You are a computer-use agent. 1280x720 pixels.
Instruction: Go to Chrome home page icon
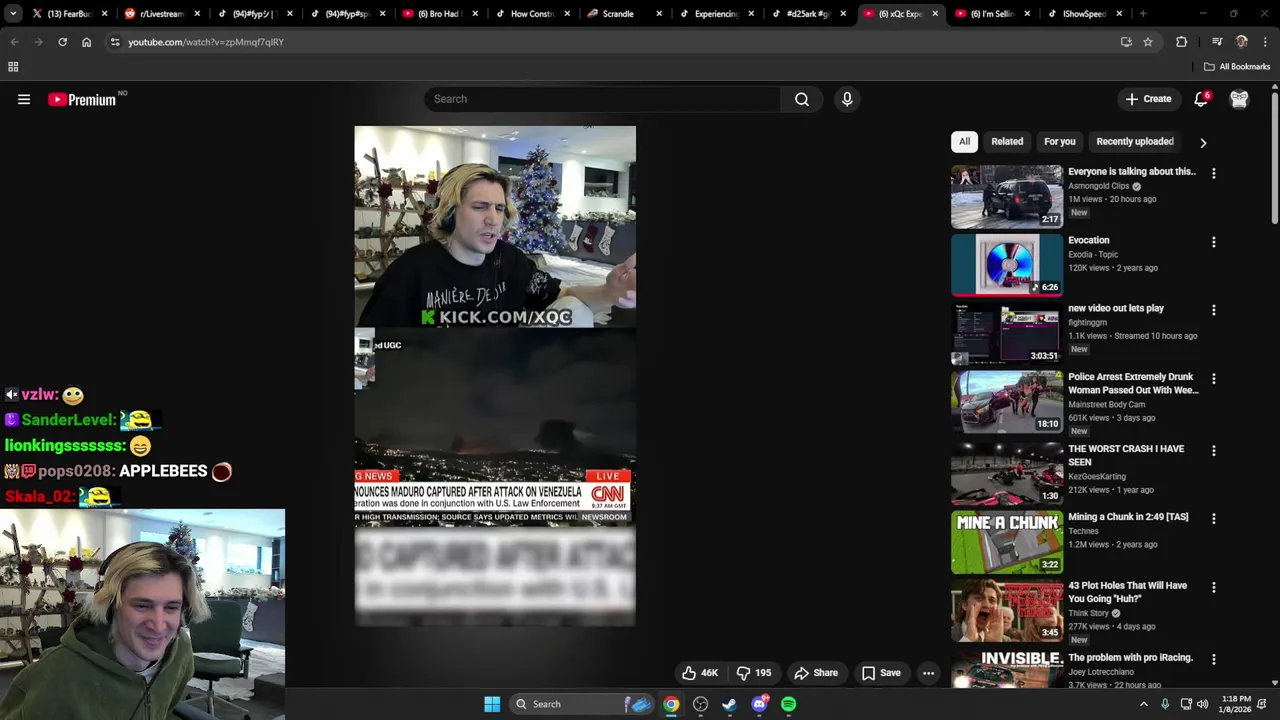pyautogui.click(x=86, y=42)
